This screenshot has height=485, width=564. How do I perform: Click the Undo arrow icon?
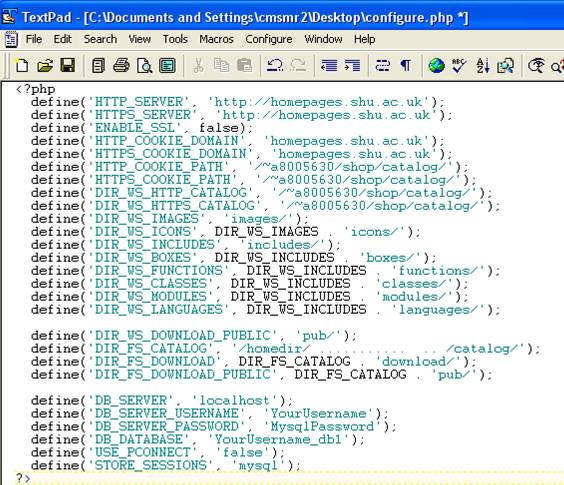[x=275, y=66]
